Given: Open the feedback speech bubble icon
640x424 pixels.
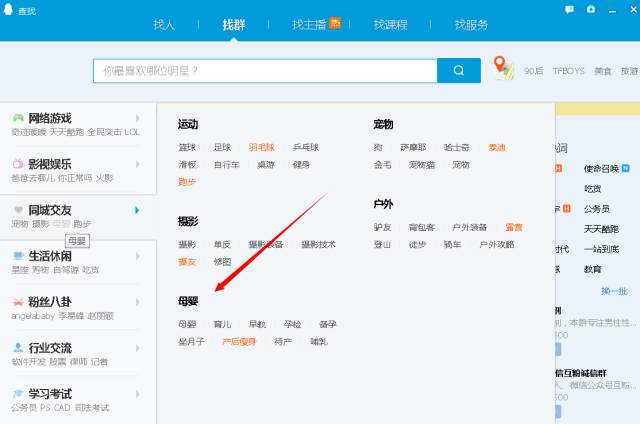Looking at the screenshot, I should click(569, 10).
